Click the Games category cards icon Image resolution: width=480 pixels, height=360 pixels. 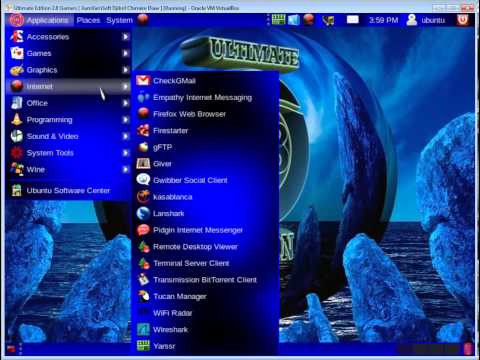pyautogui.click(x=17, y=53)
